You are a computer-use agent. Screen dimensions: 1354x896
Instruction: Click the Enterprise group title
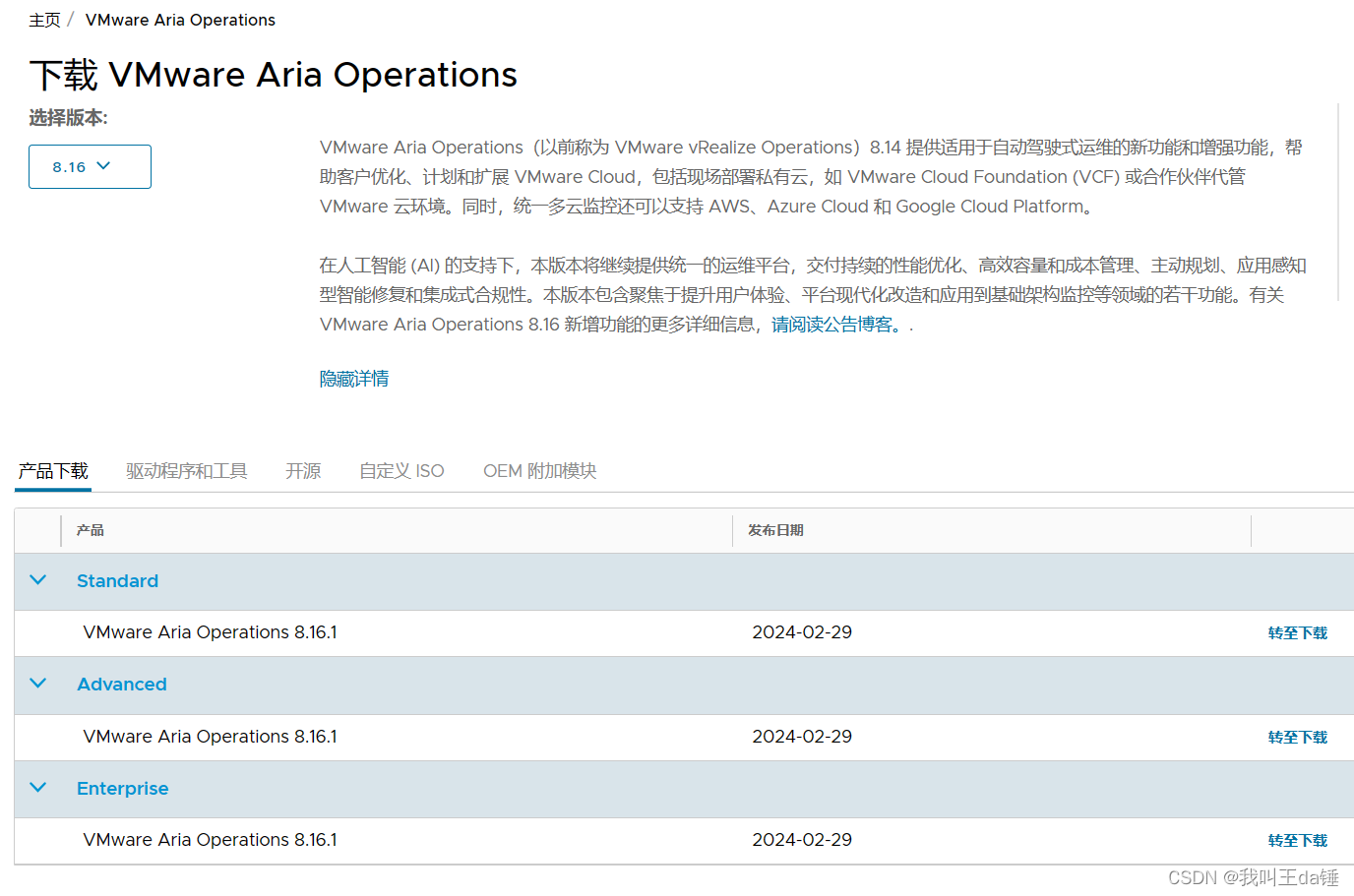point(123,789)
